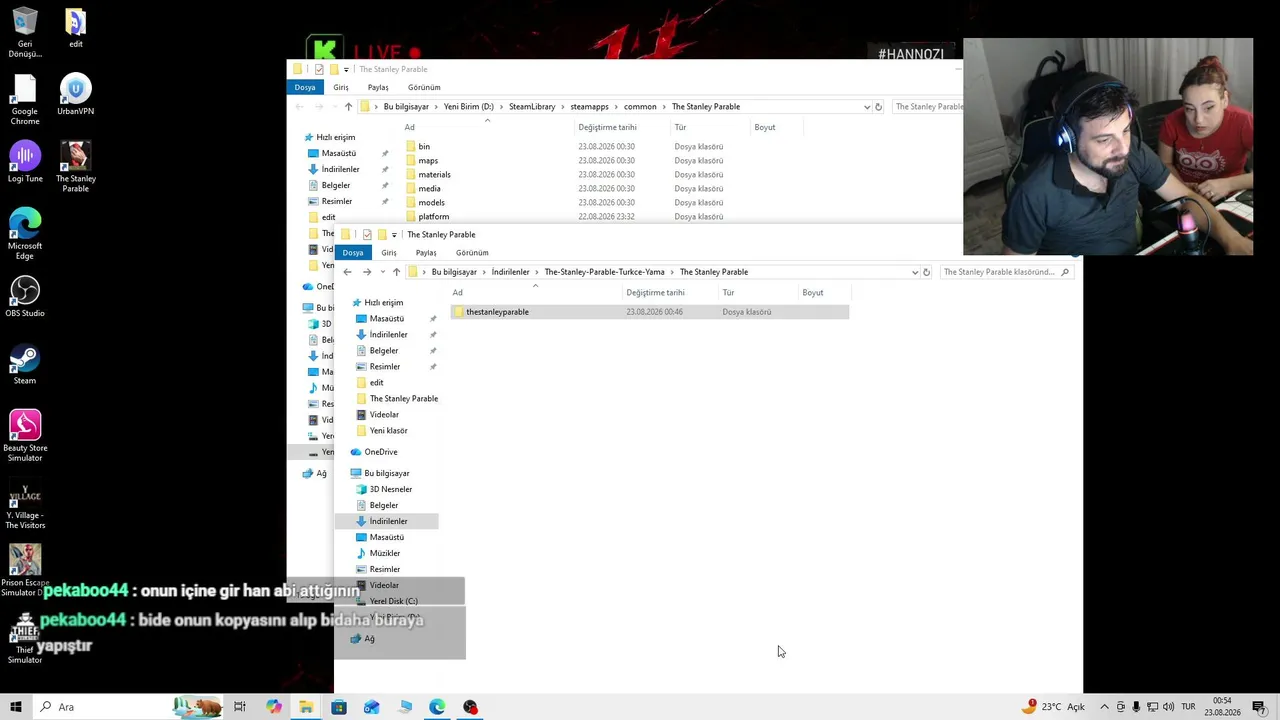Click SteamLibrary breadcrumb in back Explorer
Image resolution: width=1280 pixels, height=720 pixels.
click(x=532, y=107)
